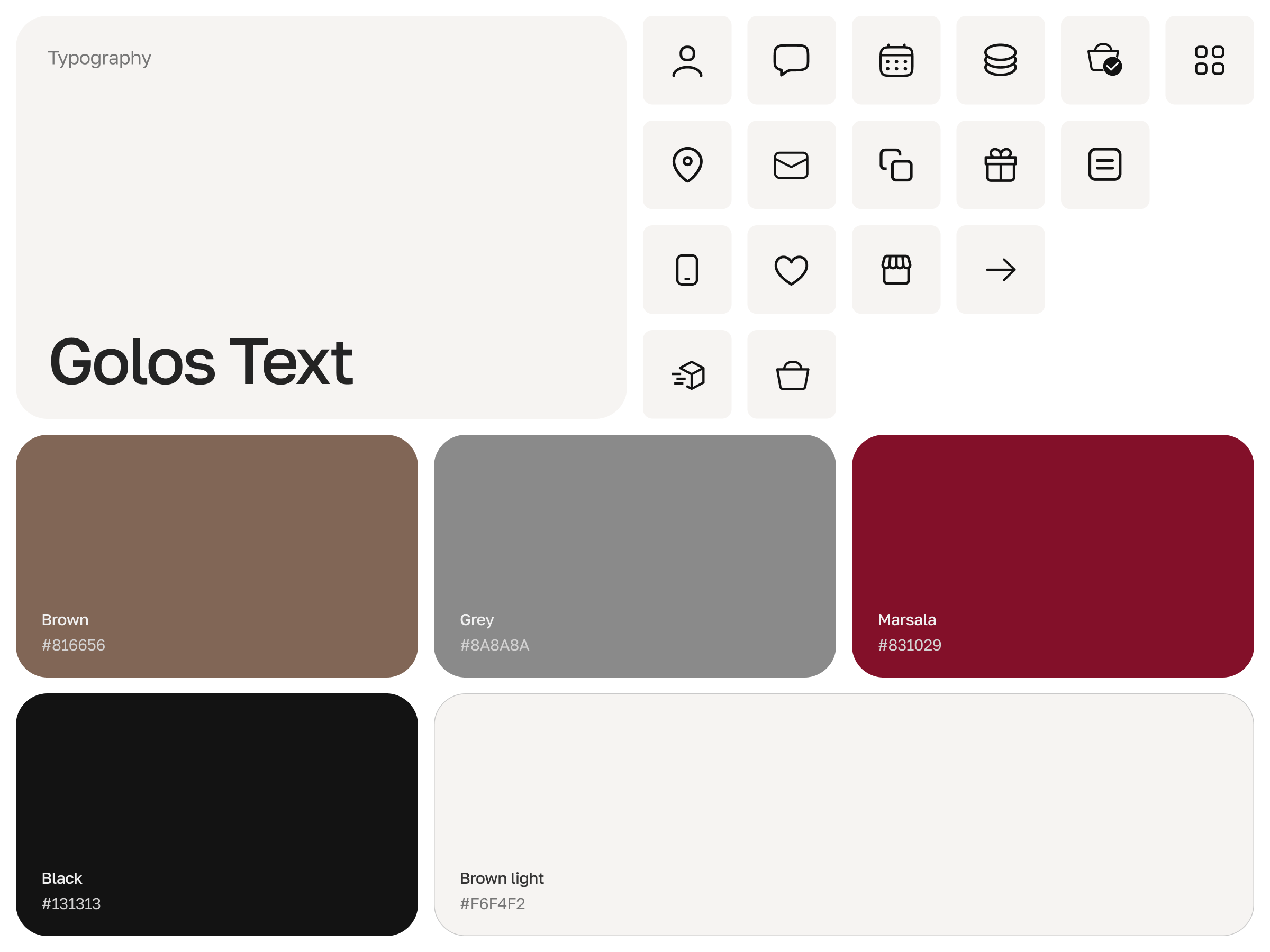This screenshot has height=952, width=1270.
Task: Select the storefront shop icon
Action: (896, 270)
